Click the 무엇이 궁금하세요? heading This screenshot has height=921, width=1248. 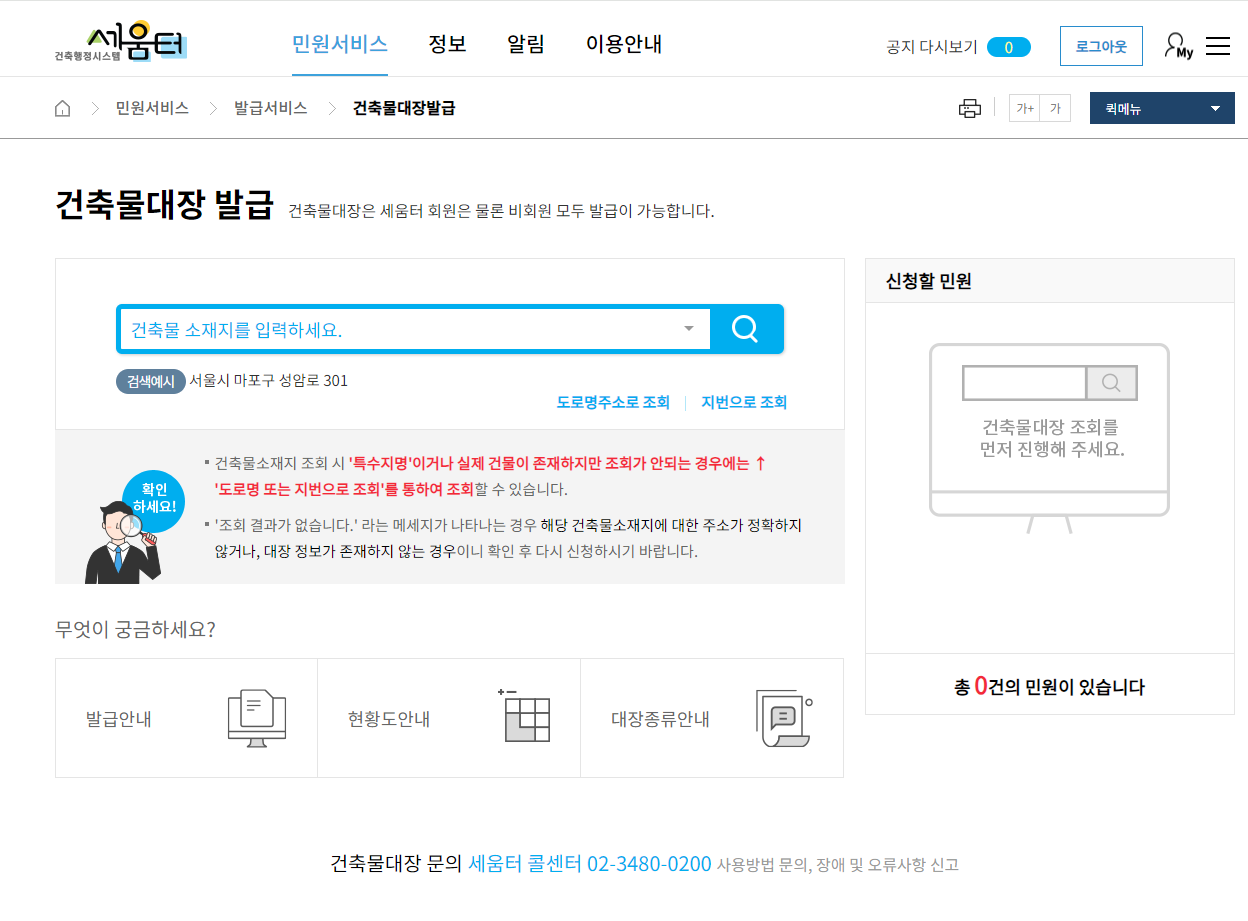[136, 629]
